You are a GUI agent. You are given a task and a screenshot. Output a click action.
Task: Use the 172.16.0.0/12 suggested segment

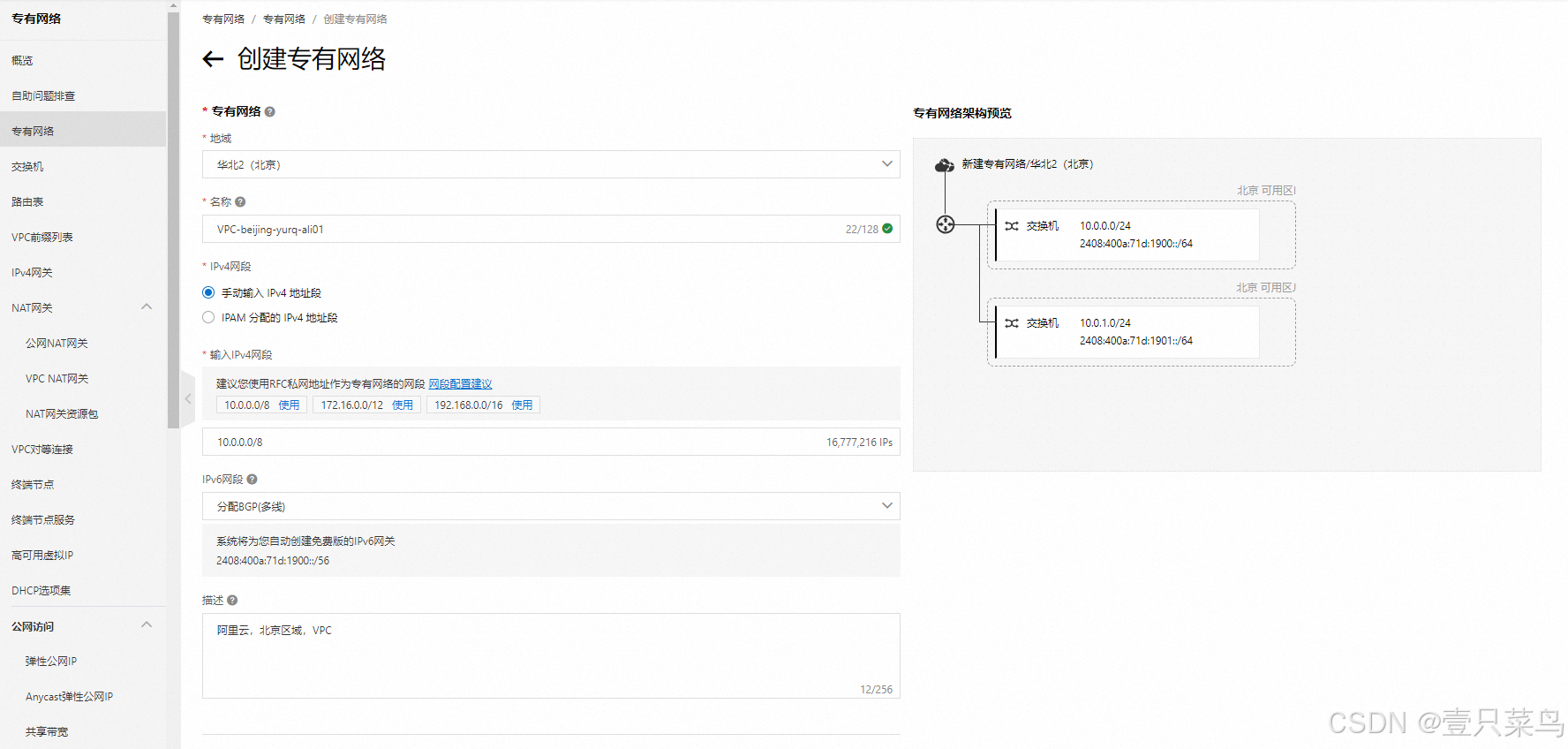pyautogui.click(x=403, y=405)
